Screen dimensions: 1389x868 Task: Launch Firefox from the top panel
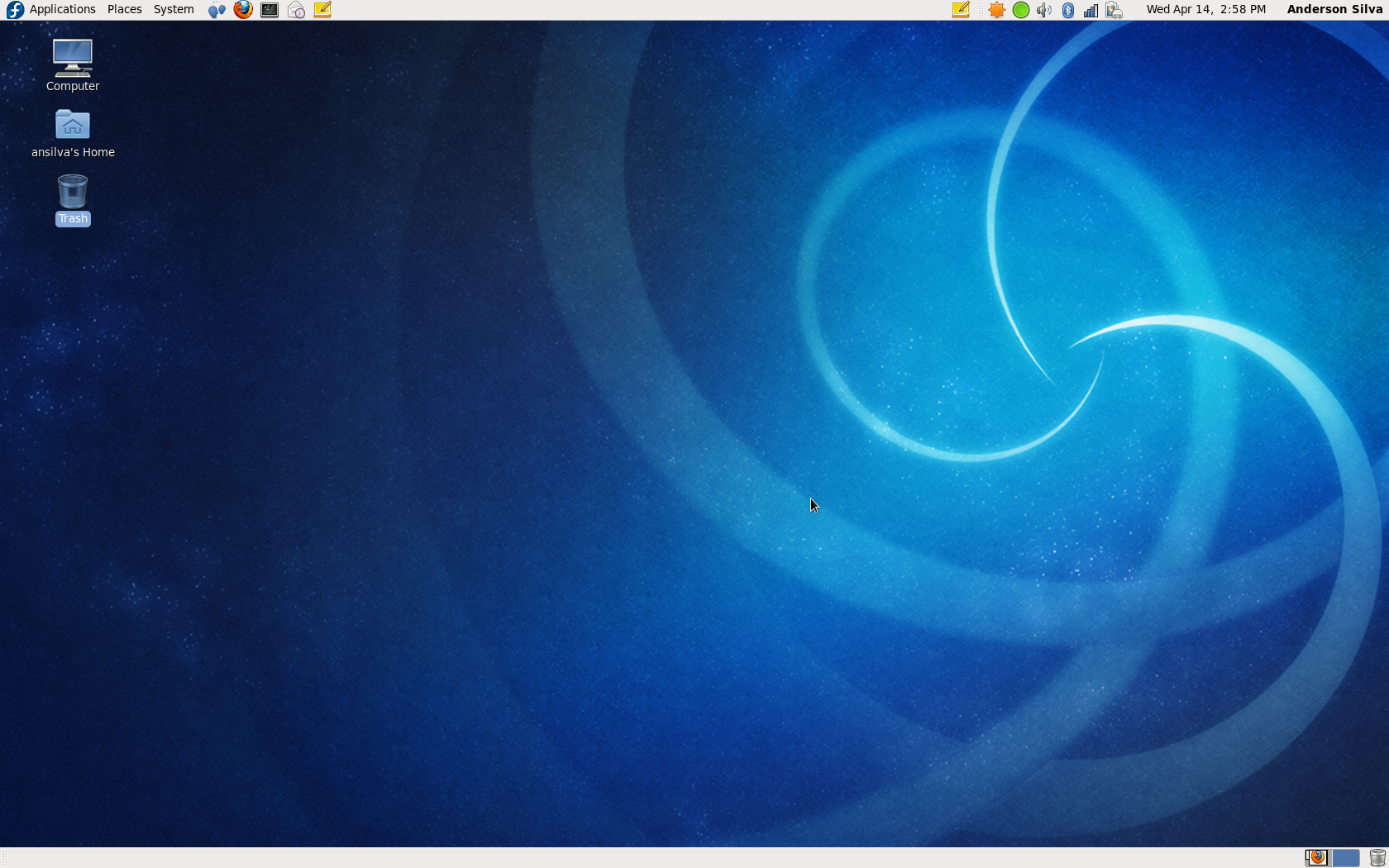pyautogui.click(x=243, y=10)
